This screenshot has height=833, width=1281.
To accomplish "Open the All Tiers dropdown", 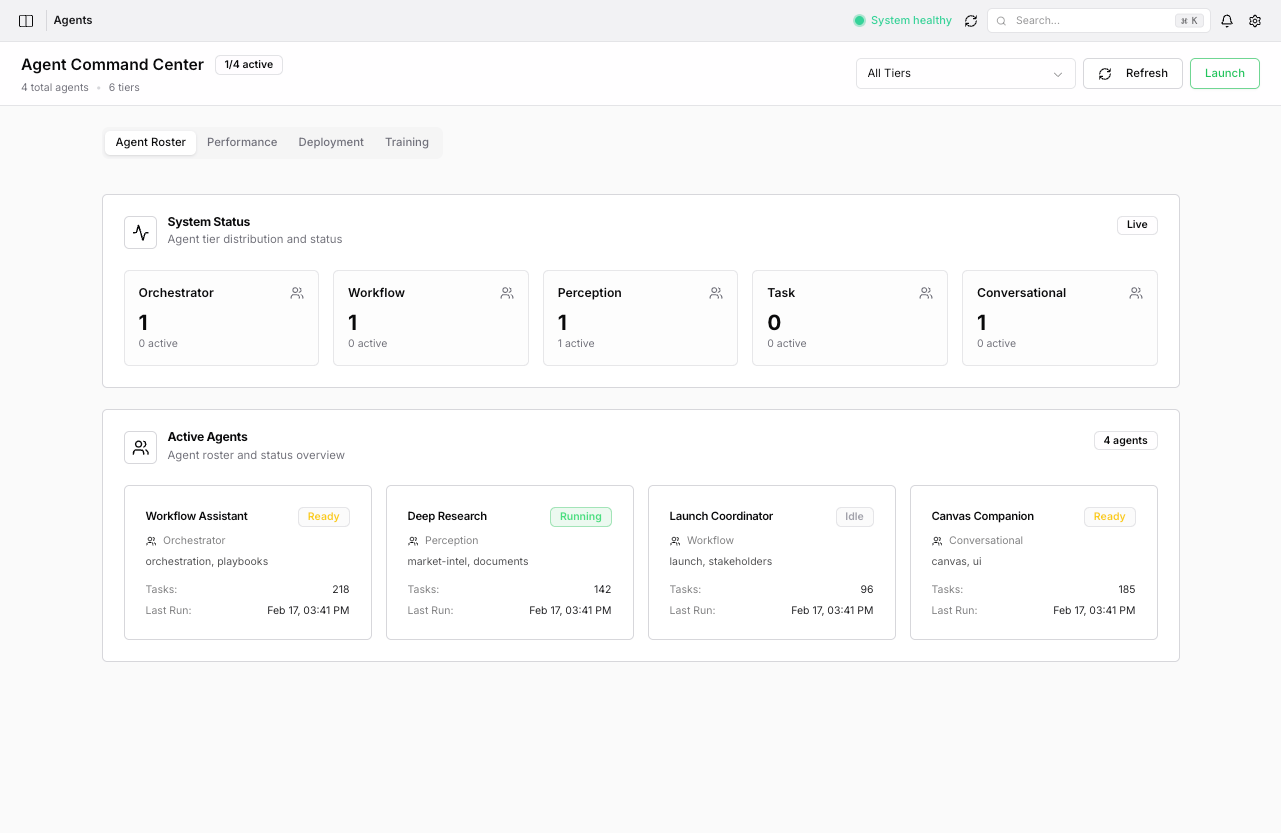I will tap(955, 74).
